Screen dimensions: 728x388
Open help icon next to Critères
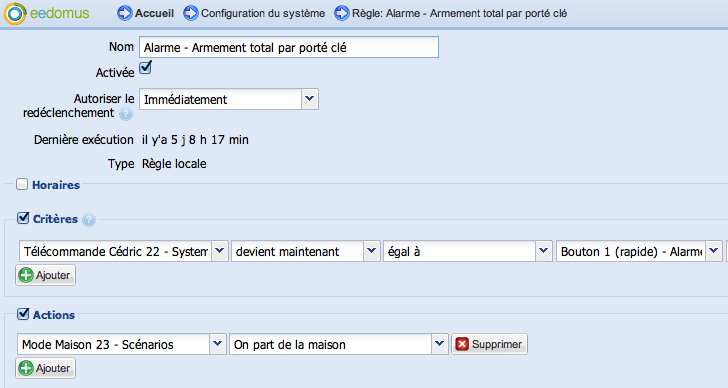[89, 220]
